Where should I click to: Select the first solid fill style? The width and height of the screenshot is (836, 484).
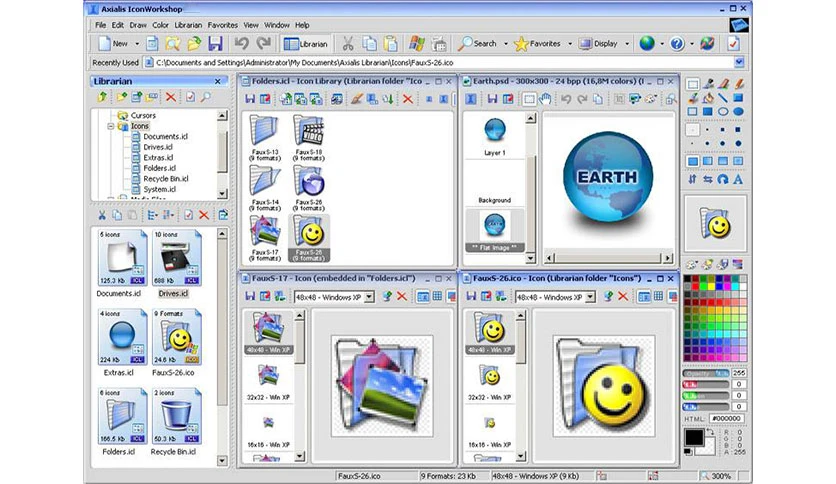[693, 161]
